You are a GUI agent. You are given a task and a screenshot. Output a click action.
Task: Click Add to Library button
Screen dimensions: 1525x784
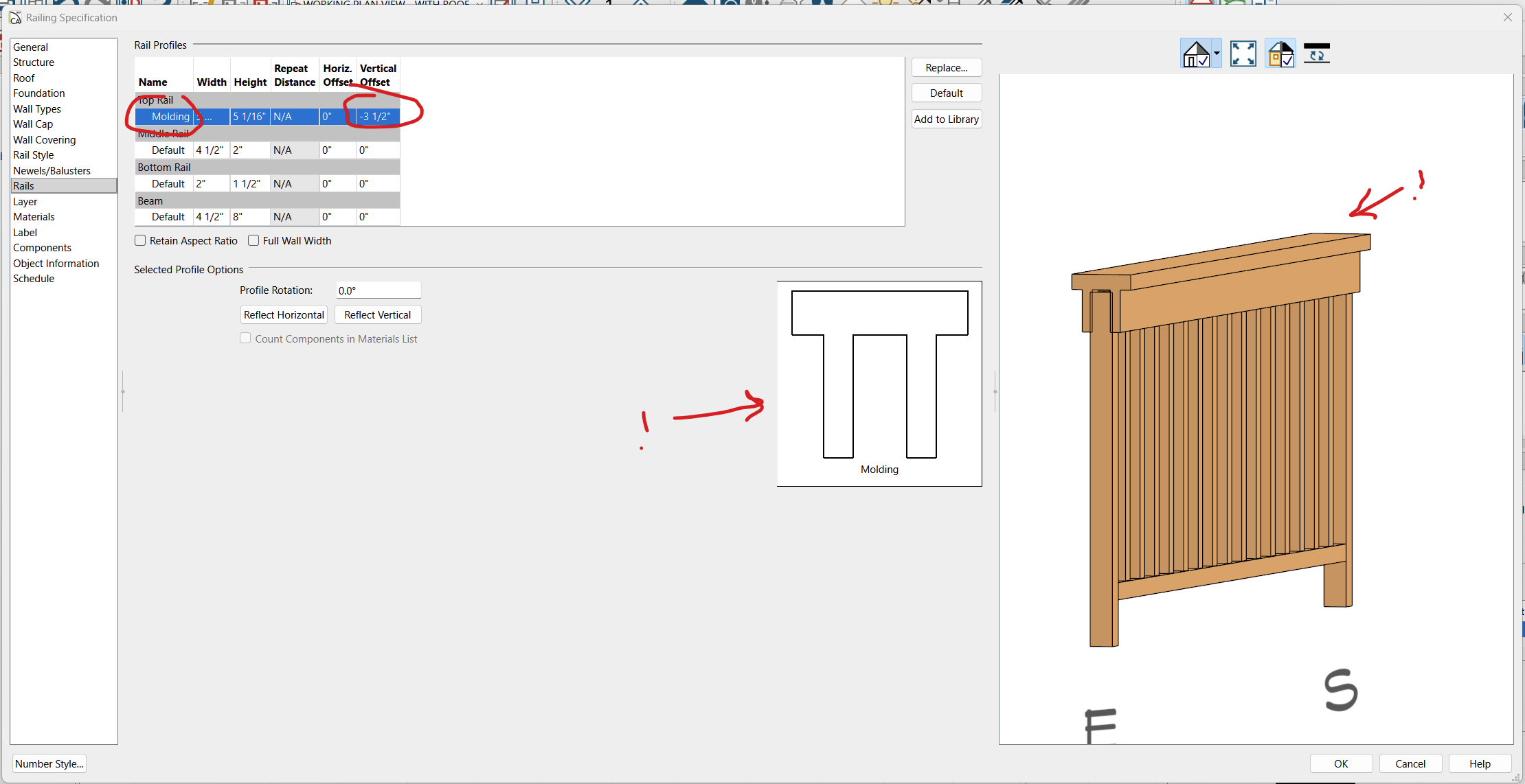tap(946, 119)
